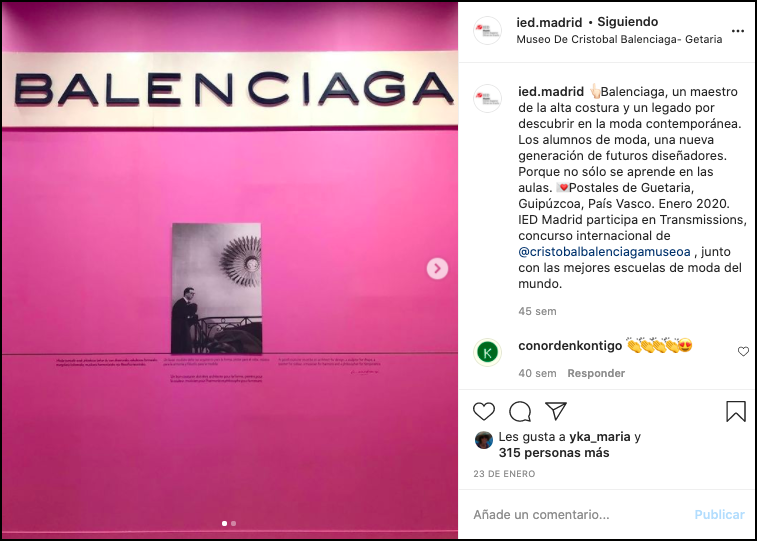Open comments via speech bubble icon
The width and height of the screenshot is (757, 541).
(520, 411)
